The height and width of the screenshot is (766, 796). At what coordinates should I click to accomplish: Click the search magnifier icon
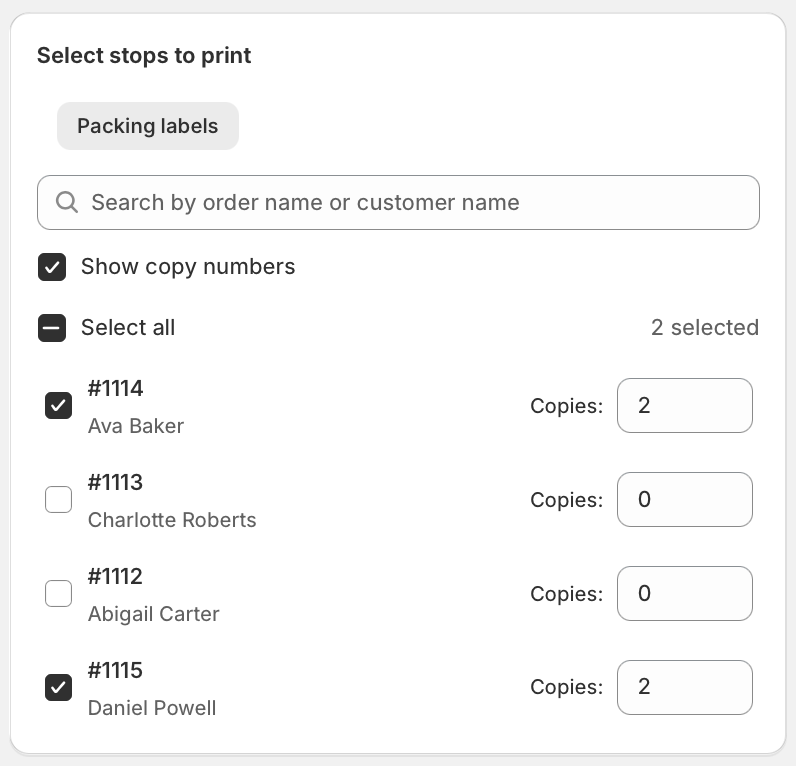[x=67, y=203]
